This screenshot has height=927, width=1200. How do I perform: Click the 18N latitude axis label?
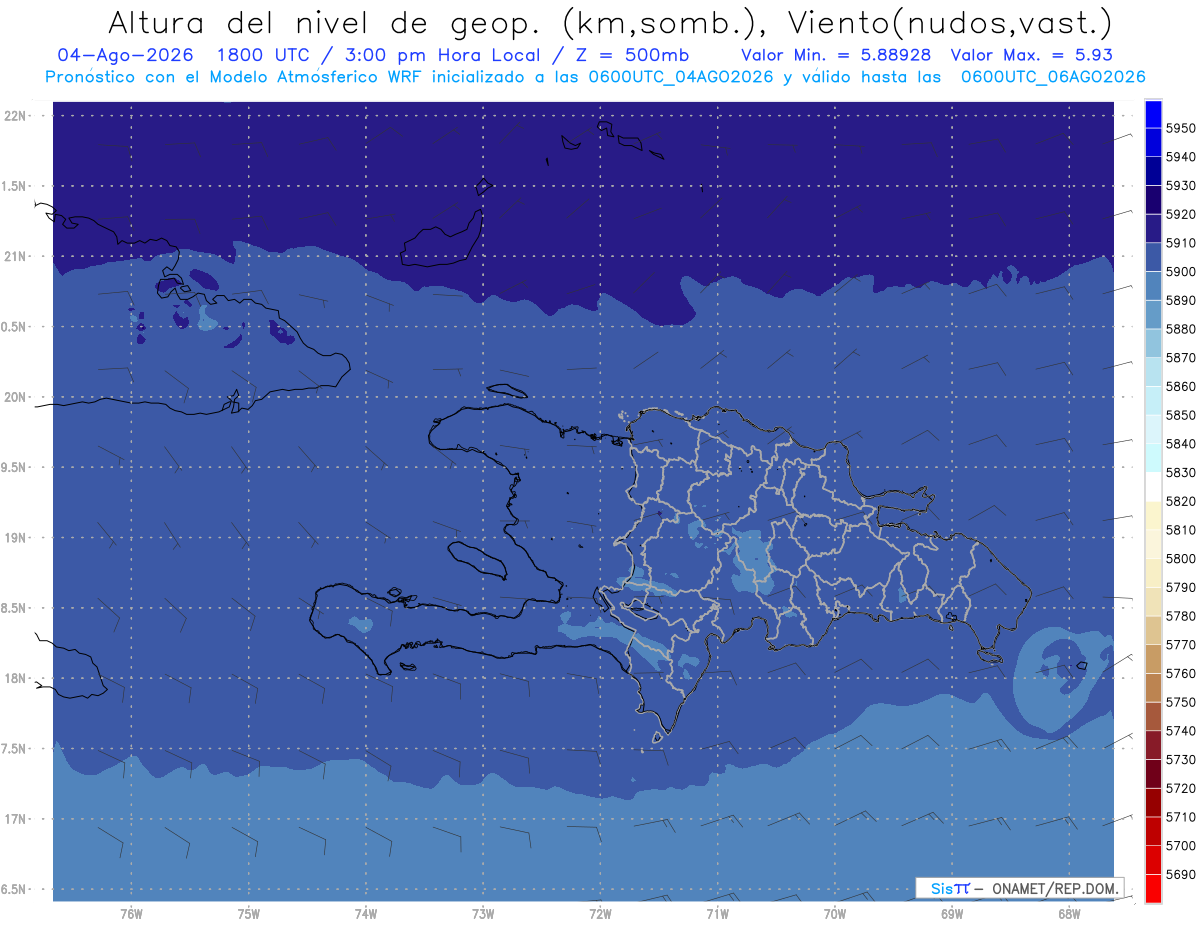coord(14,678)
